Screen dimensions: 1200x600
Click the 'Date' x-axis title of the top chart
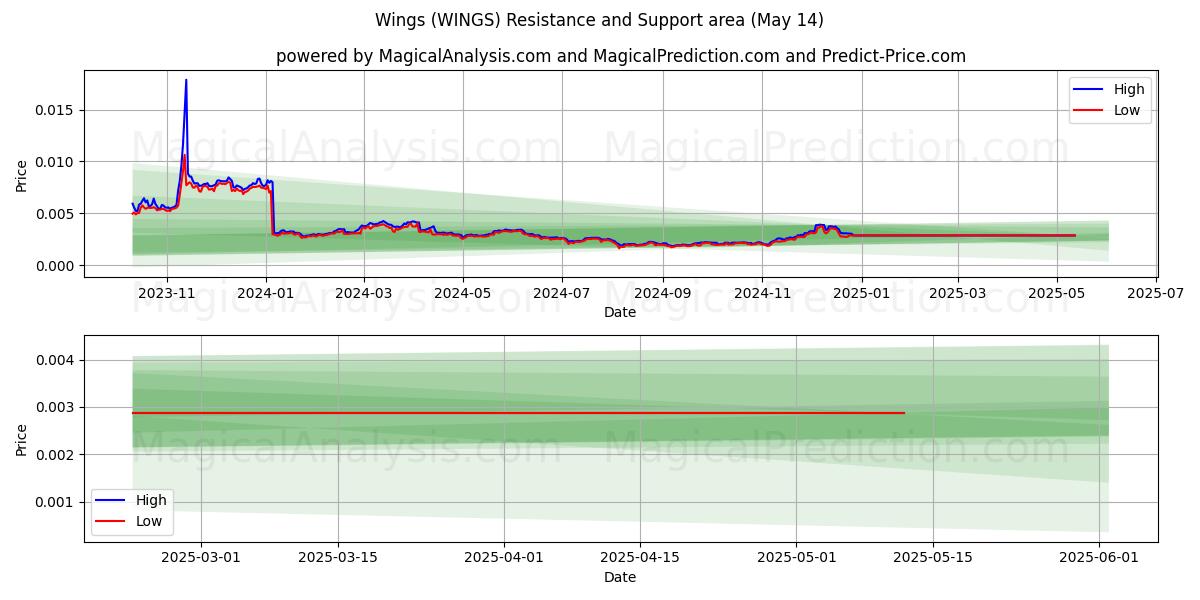click(620, 313)
